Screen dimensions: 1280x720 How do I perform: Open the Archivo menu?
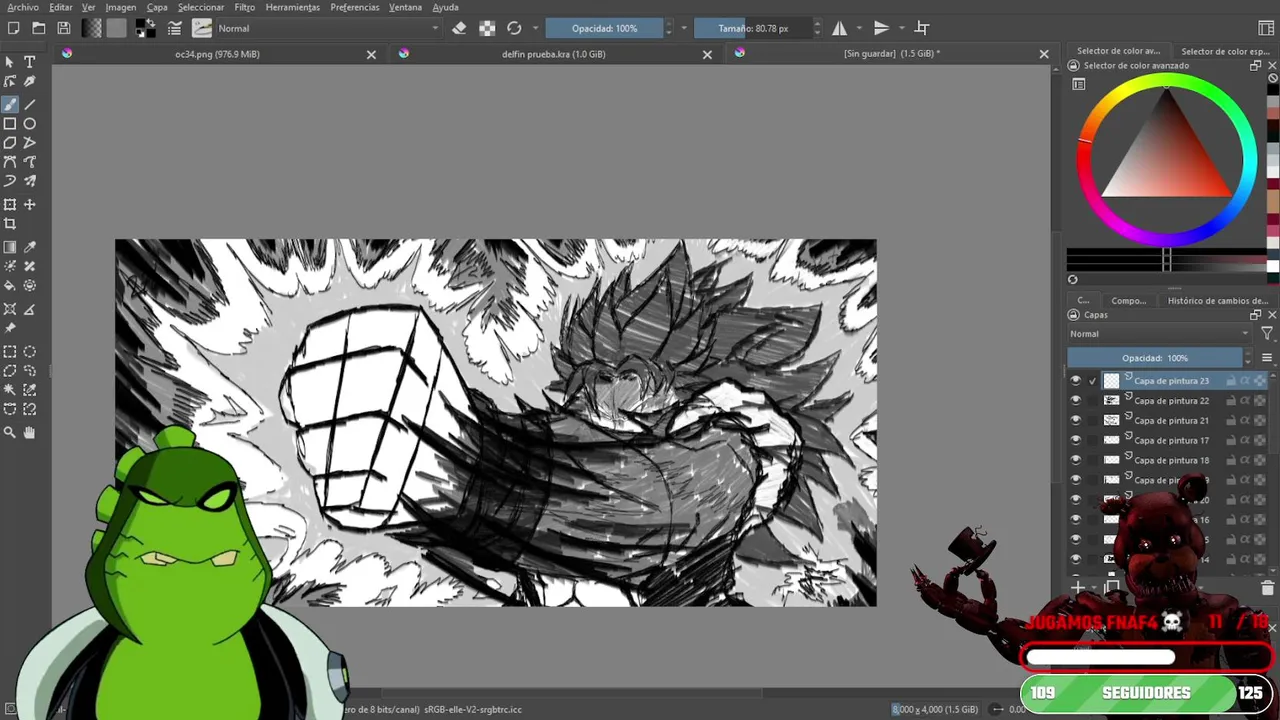pyautogui.click(x=23, y=7)
